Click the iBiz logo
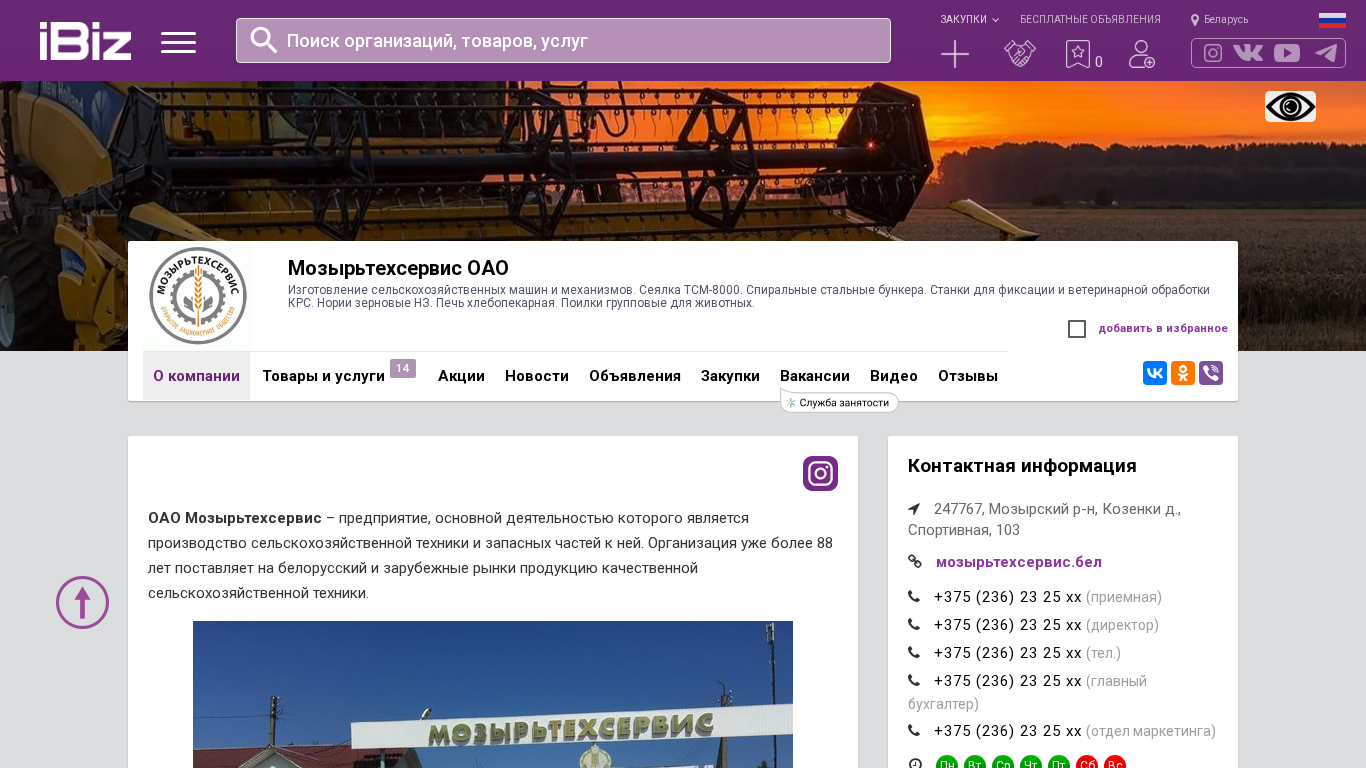1366x768 pixels. (85, 41)
